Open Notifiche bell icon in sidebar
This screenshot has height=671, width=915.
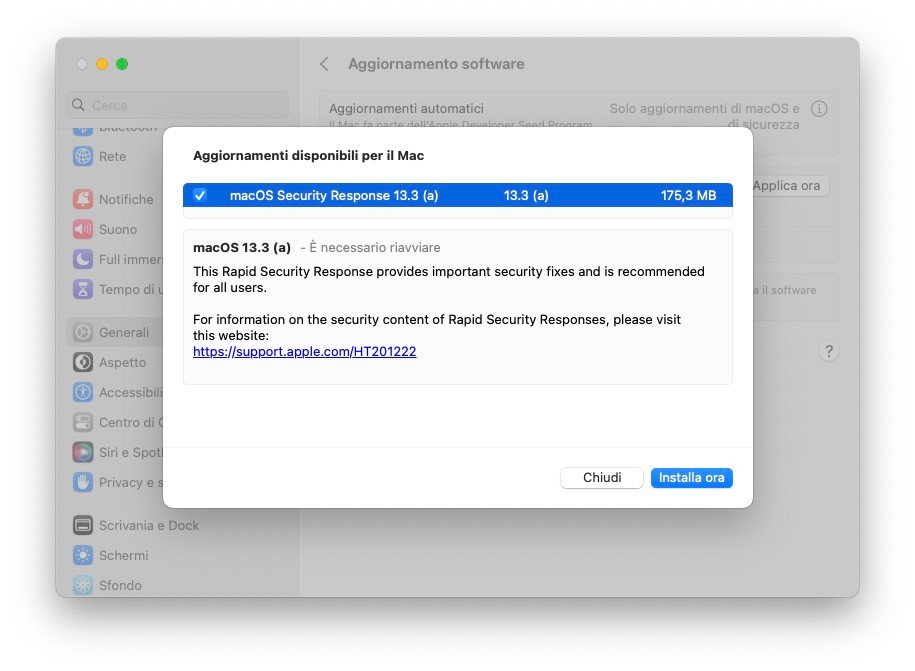pyautogui.click(x=83, y=200)
